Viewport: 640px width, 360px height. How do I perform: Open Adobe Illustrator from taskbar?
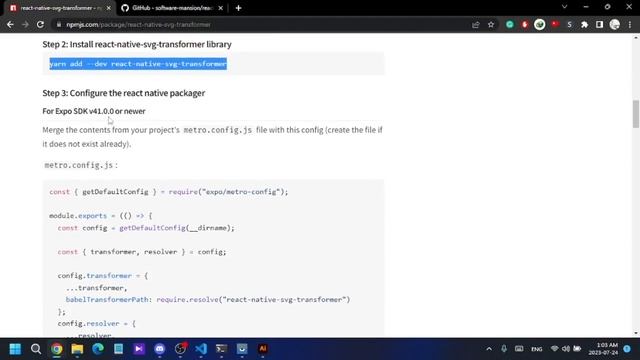pyautogui.click(x=263, y=349)
